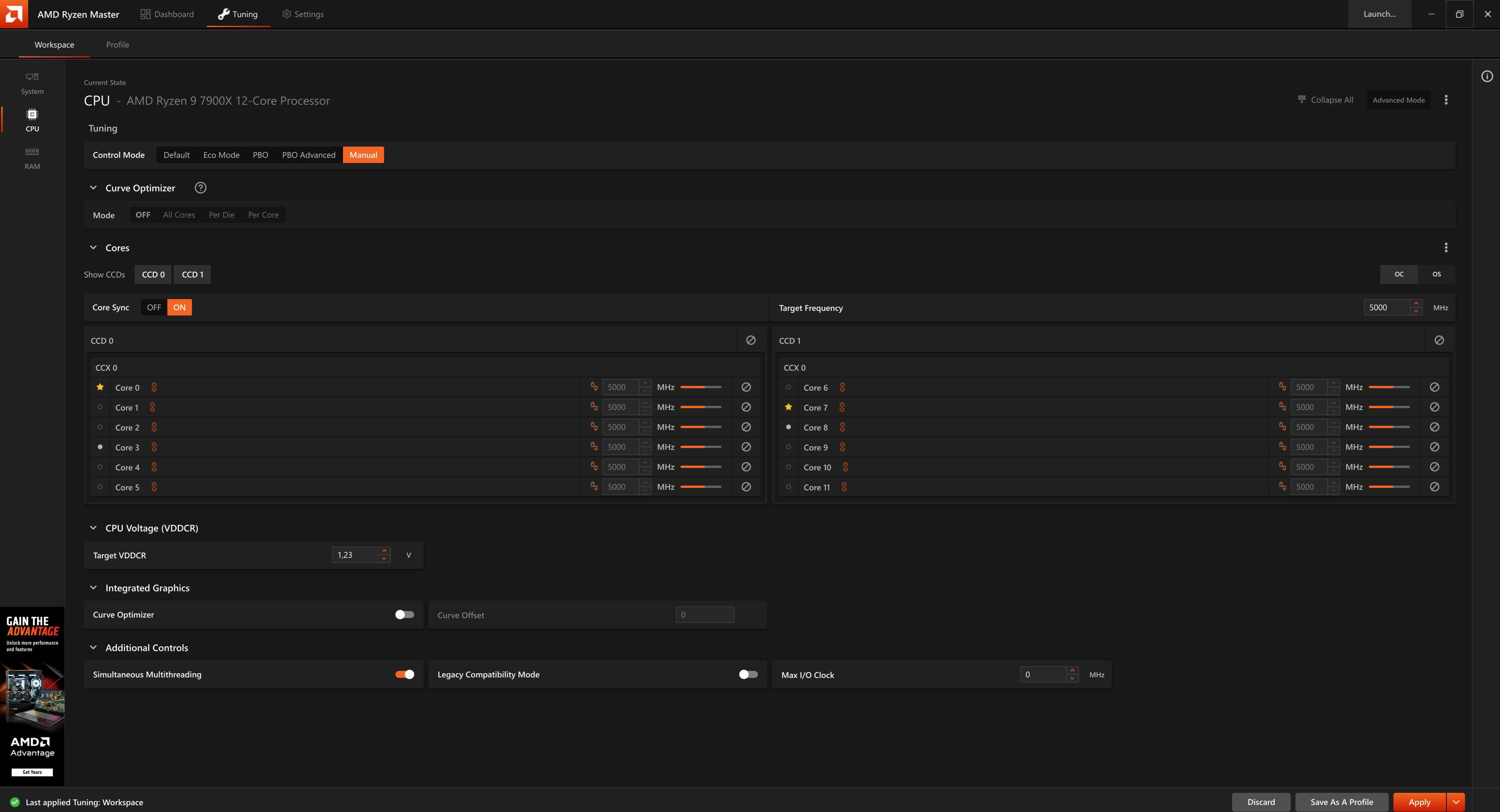Open the Dashboard tab
Image resolution: width=1500 pixels, height=812 pixels.
coord(167,14)
